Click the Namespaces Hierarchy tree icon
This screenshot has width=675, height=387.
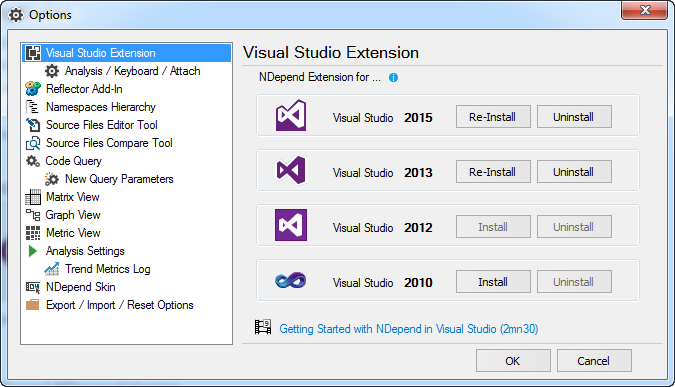click(33, 107)
